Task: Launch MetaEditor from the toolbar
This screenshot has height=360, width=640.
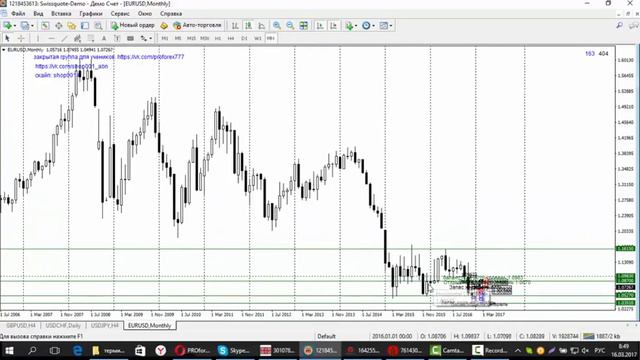Action: [x=164, y=26]
